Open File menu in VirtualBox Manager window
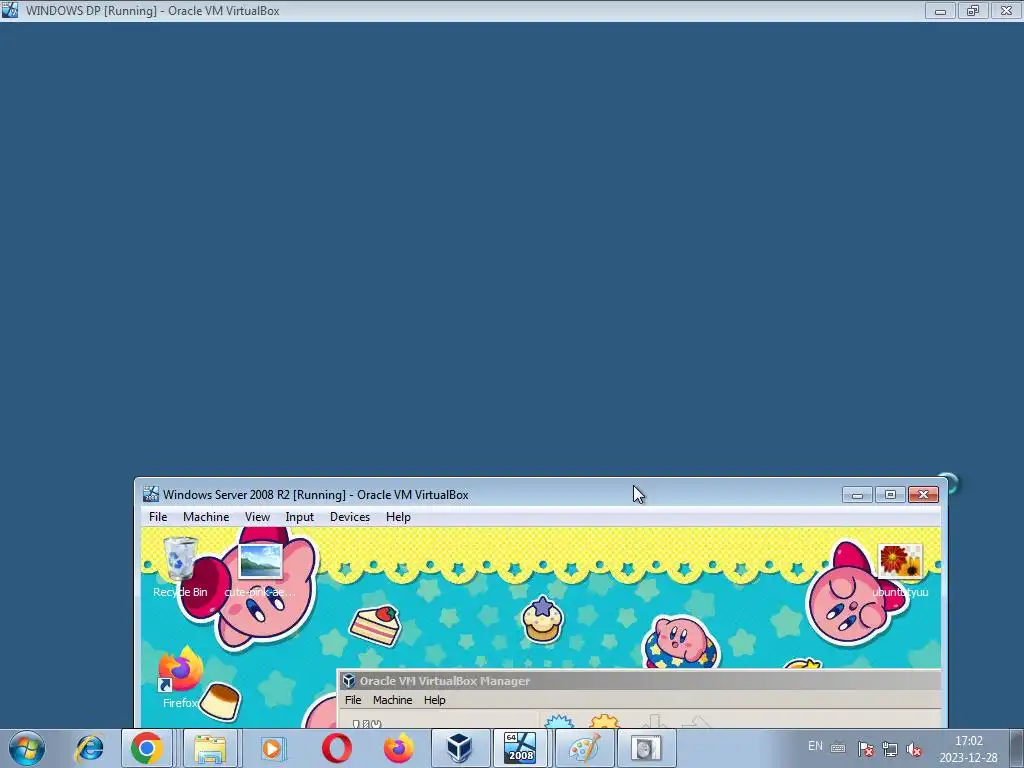The height and width of the screenshot is (768, 1024). click(353, 699)
